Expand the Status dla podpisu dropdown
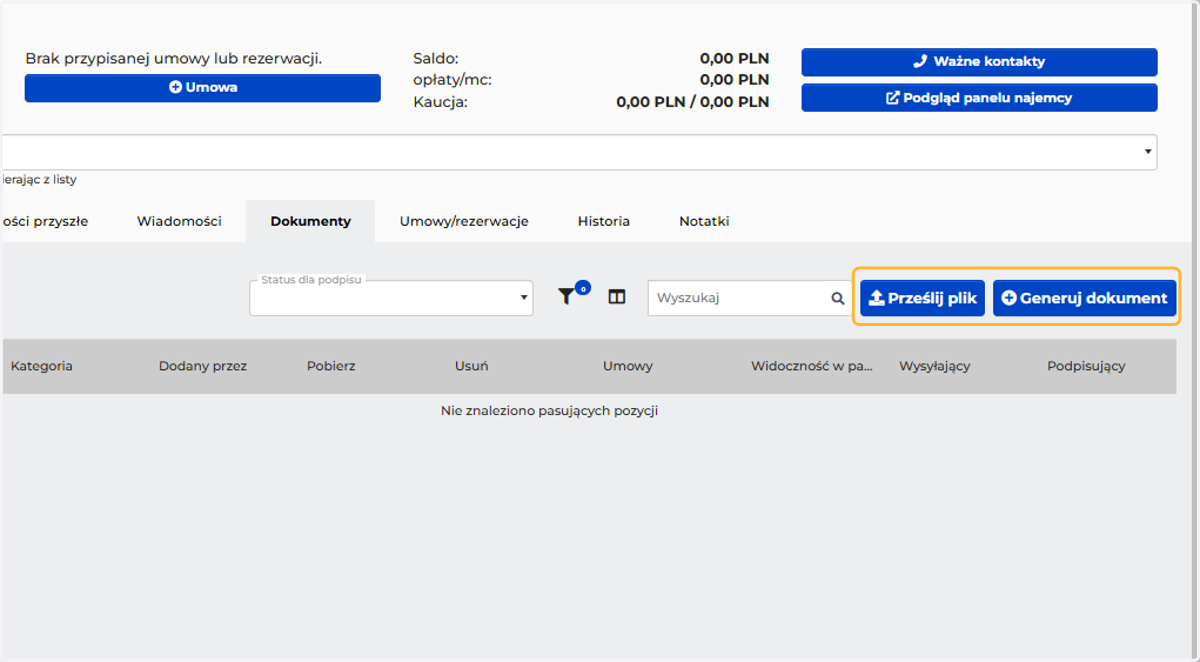Screen dimensions: 1200x662 (391, 298)
